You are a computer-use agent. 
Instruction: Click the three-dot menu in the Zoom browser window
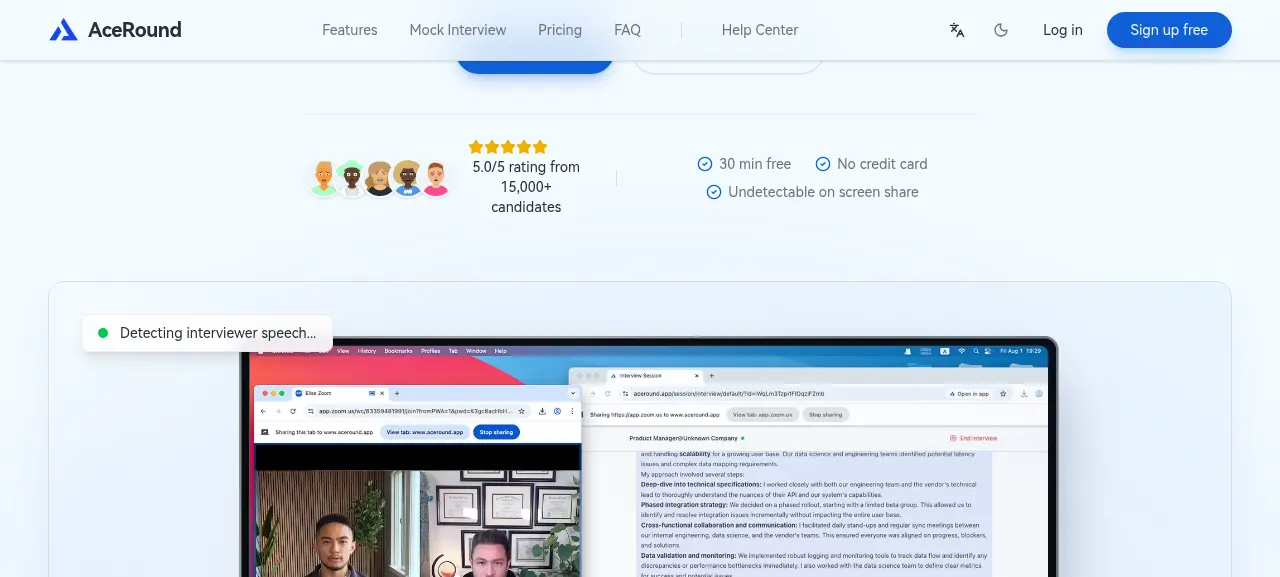pos(572,411)
